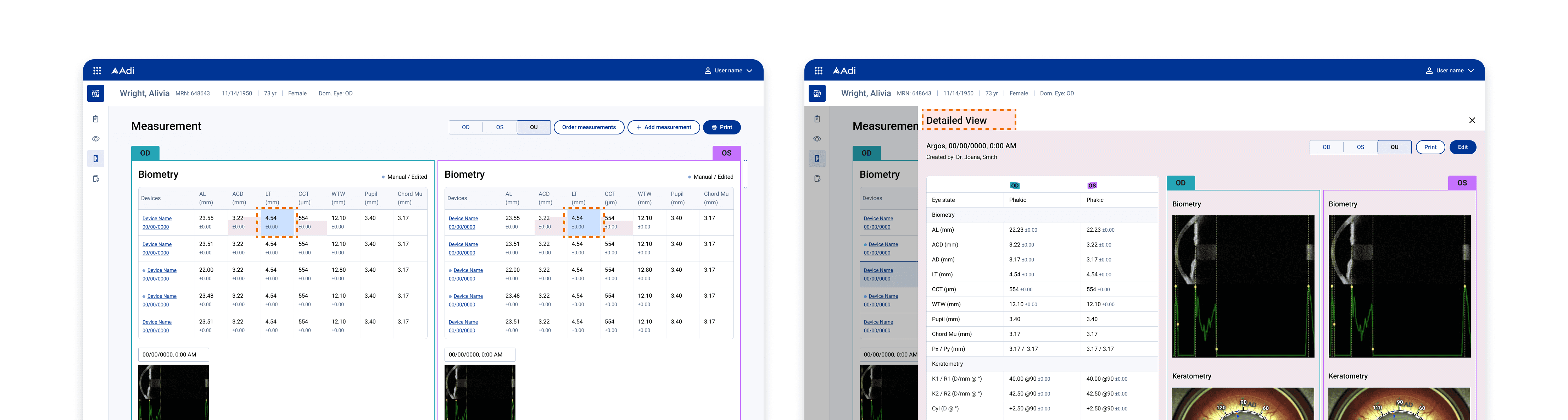
Task: Click the eye sidebar icon in the left window
Action: coord(96,139)
